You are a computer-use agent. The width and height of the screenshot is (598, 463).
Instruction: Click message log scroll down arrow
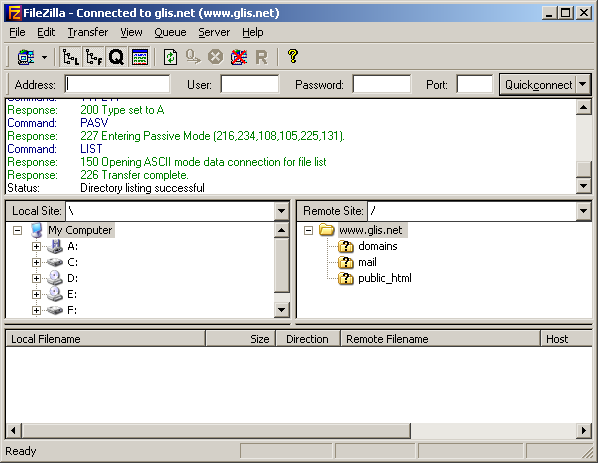coord(584,186)
